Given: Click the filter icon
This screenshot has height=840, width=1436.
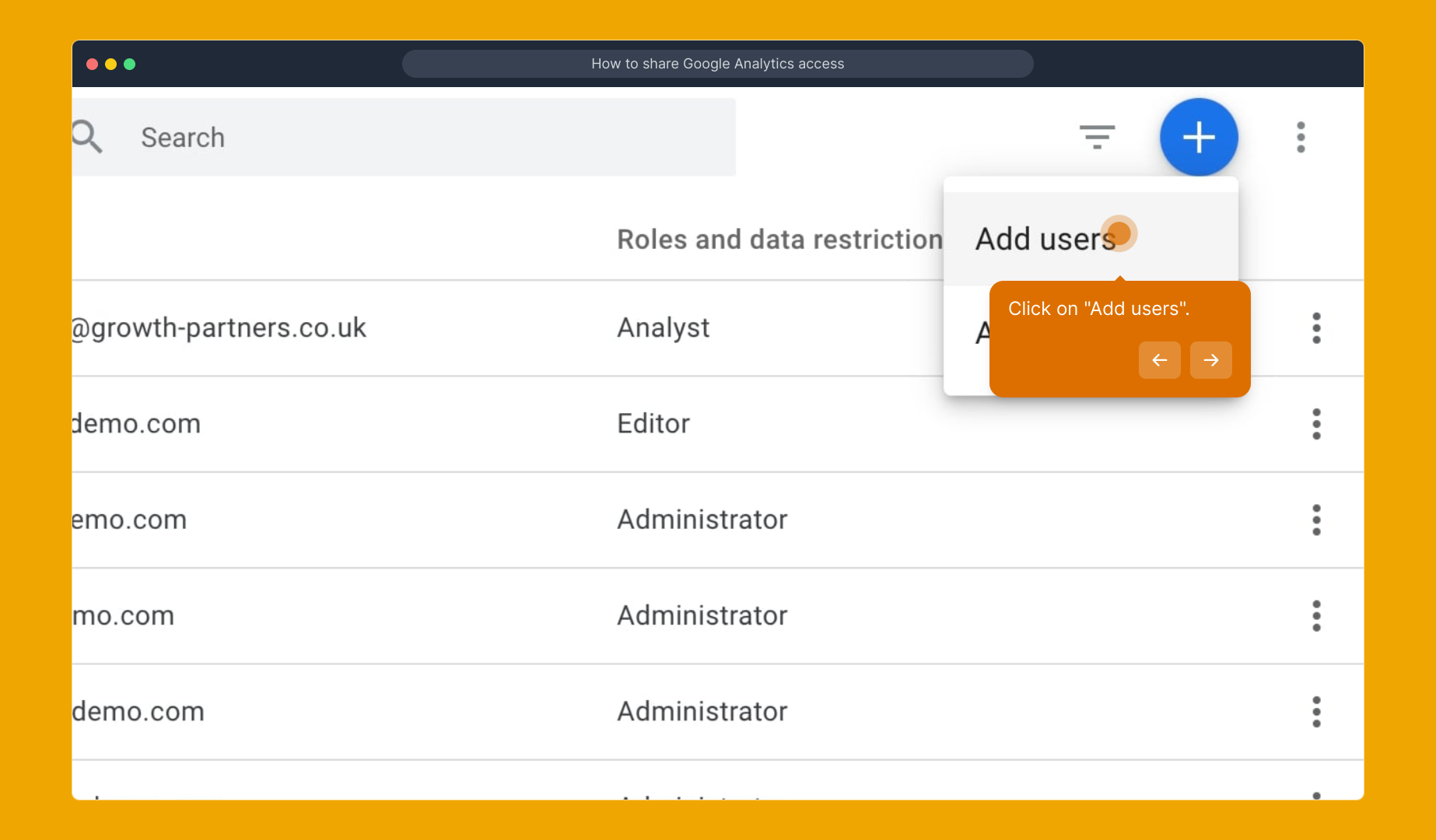Looking at the screenshot, I should click(1097, 137).
